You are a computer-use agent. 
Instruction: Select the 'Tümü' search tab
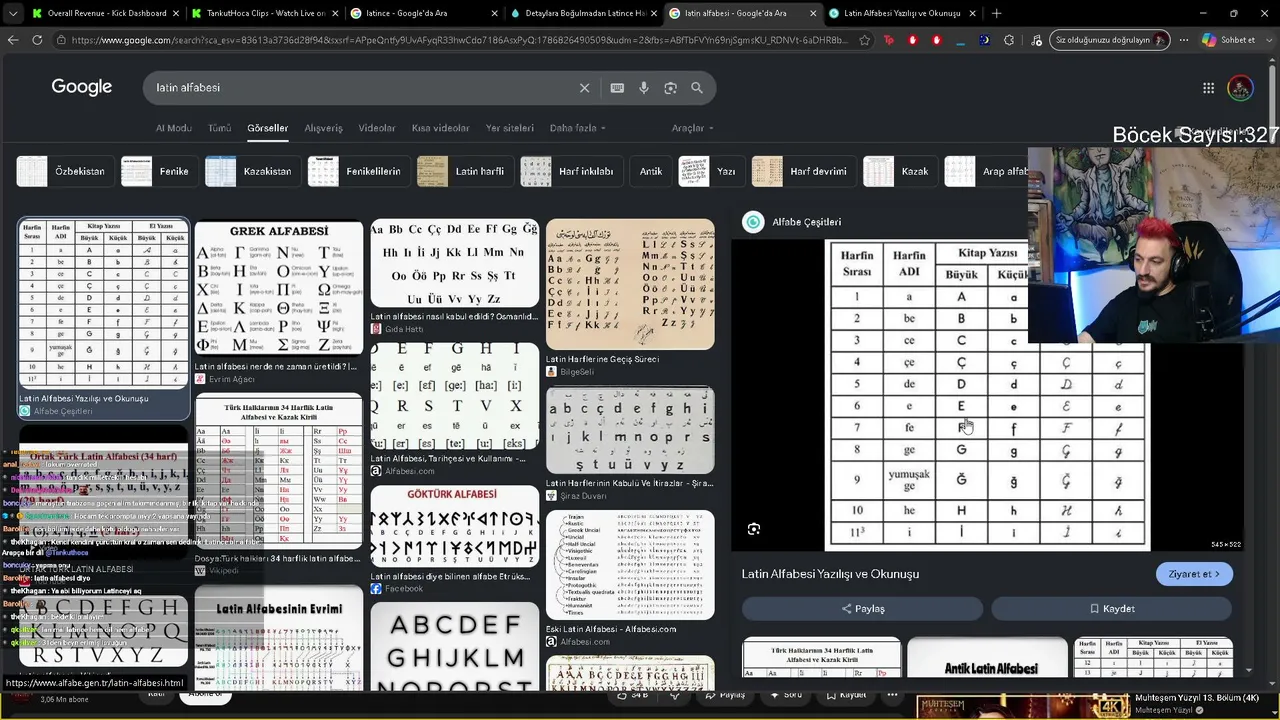pos(219,128)
